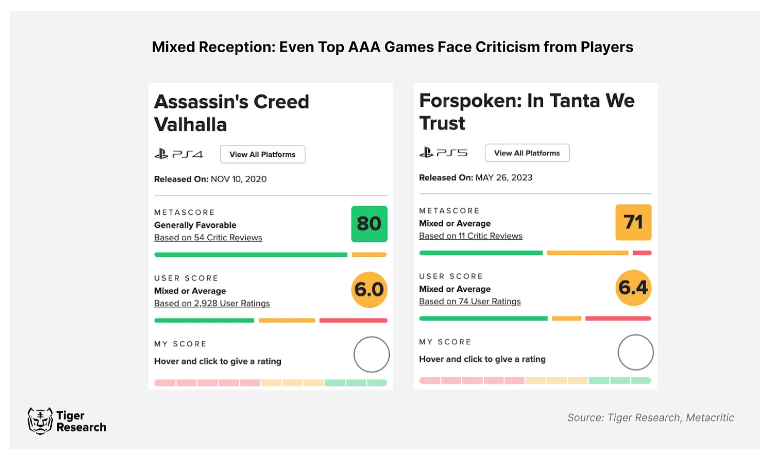Click the 6.0 user score circle
The width and height of the screenshot is (770, 455).
click(x=369, y=289)
